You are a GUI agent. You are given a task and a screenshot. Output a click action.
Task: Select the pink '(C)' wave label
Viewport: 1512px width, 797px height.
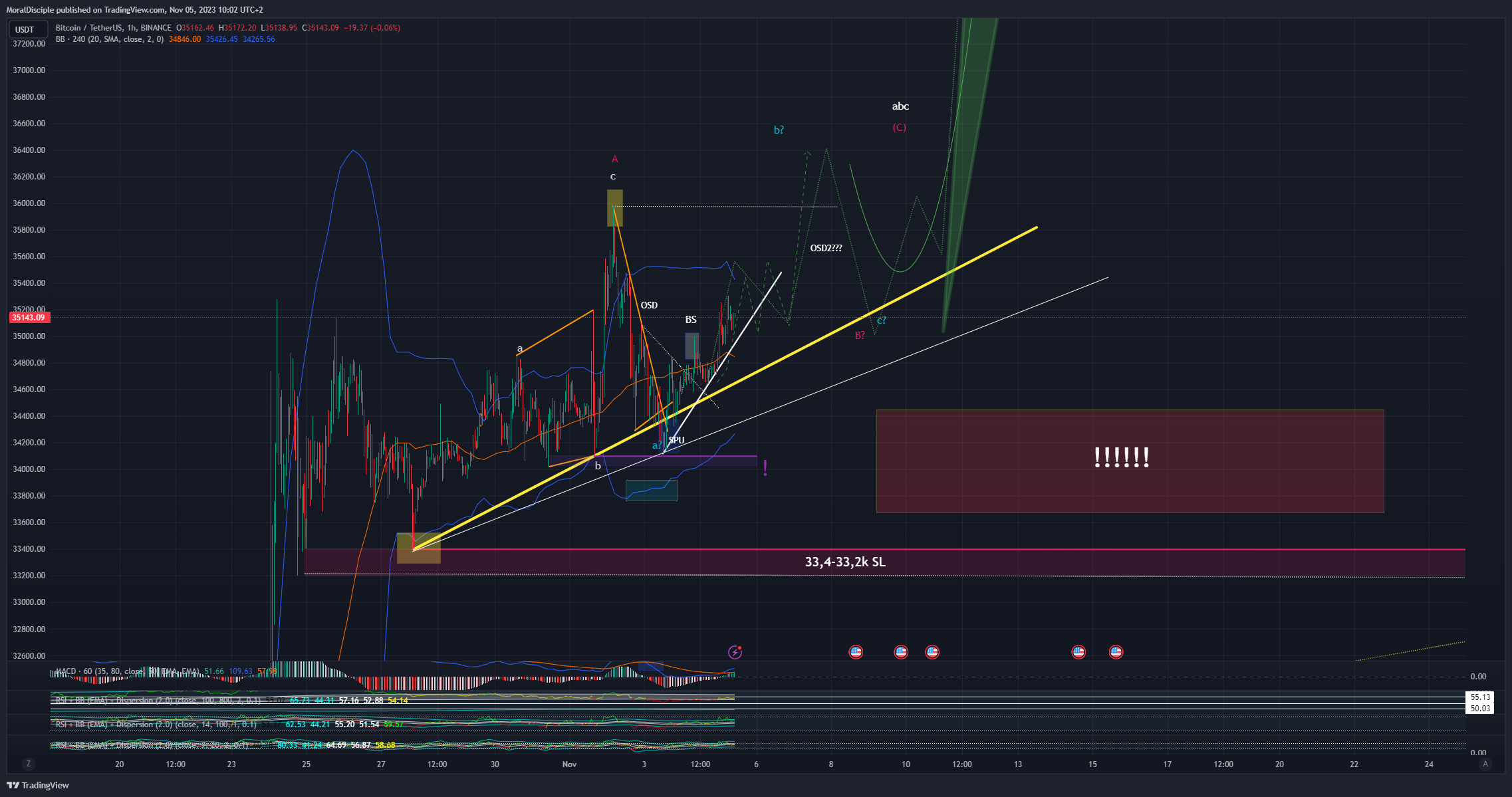click(x=900, y=128)
